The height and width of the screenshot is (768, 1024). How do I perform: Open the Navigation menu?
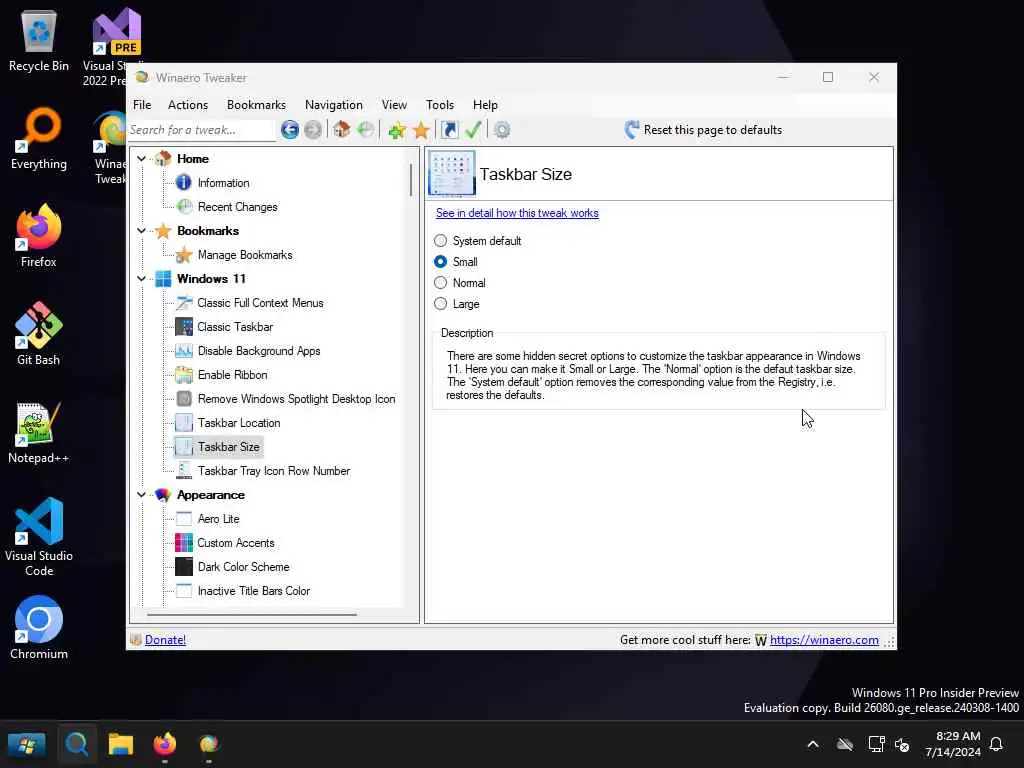coord(333,105)
